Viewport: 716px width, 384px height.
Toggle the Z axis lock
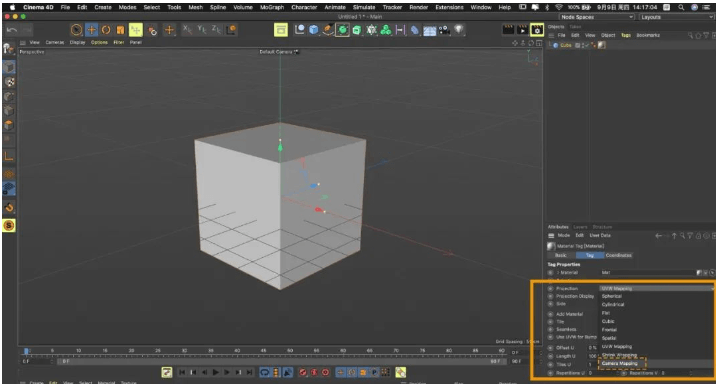[216, 30]
